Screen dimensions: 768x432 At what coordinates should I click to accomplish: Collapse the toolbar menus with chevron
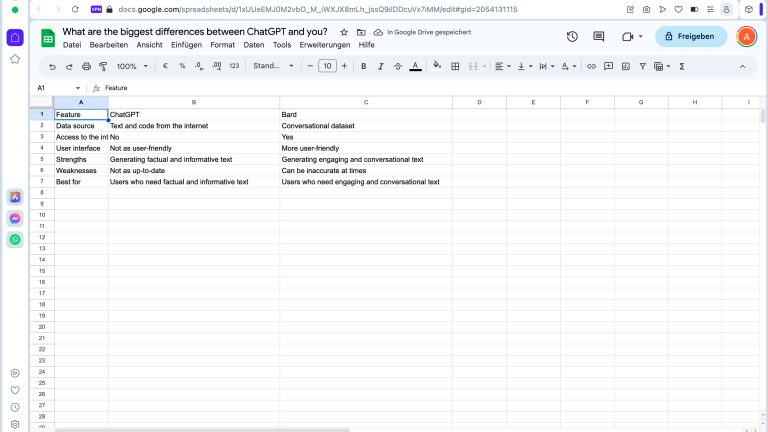point(743,67)
